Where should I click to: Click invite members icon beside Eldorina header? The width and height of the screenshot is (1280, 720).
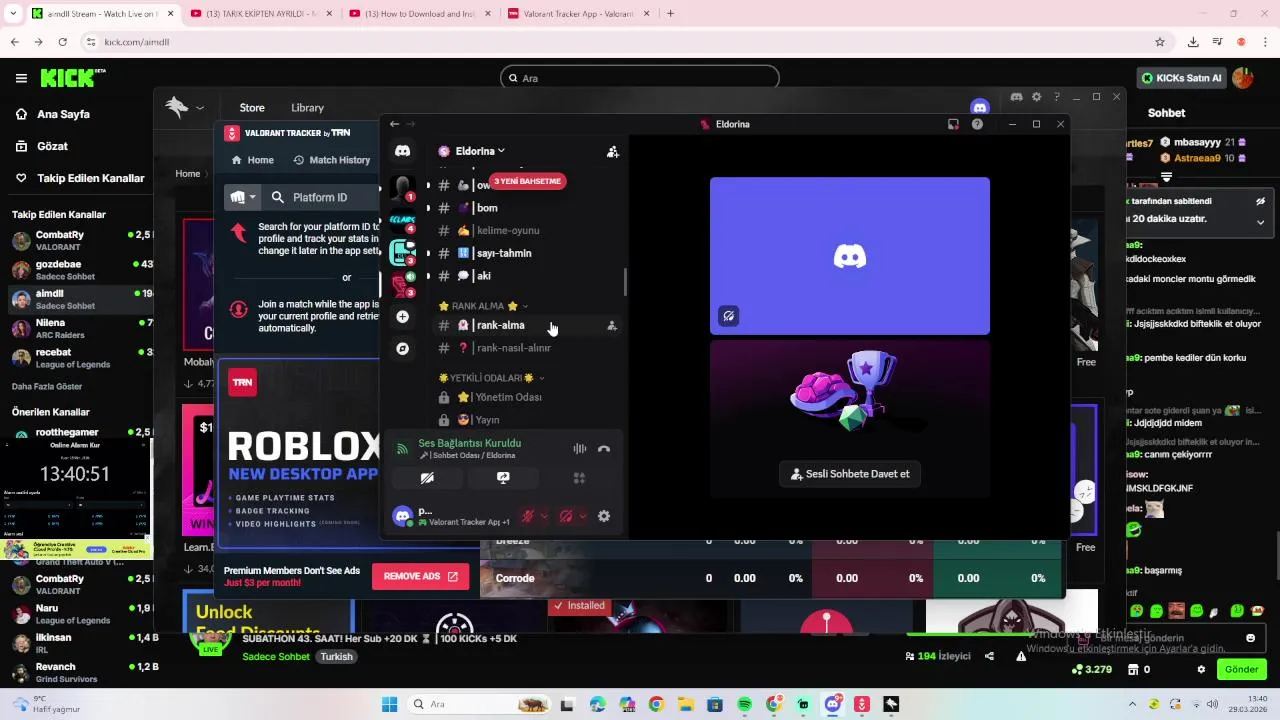(612, 152)
